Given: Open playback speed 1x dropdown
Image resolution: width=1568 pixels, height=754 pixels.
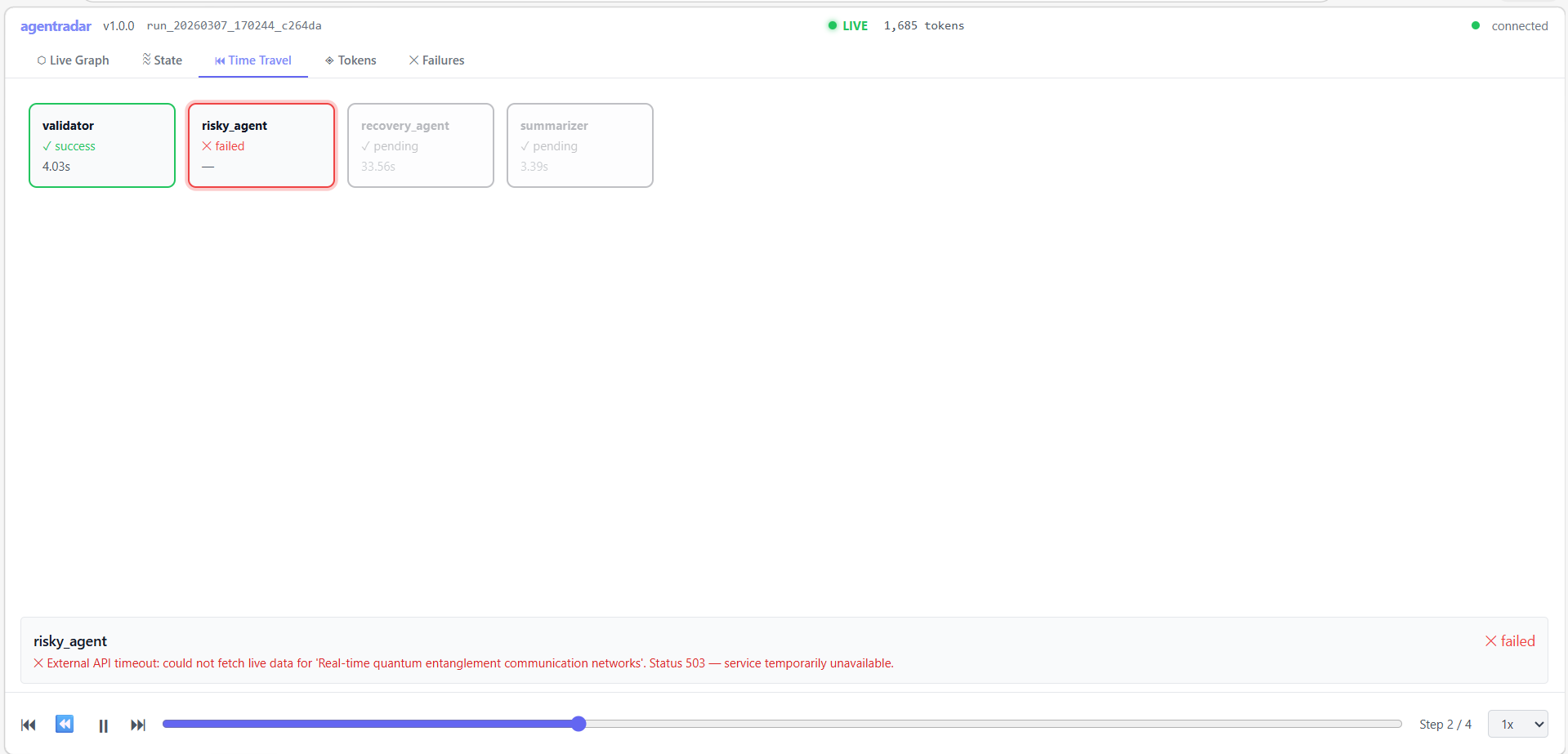Looking at the screenshot, I should tap(1518, 724).
